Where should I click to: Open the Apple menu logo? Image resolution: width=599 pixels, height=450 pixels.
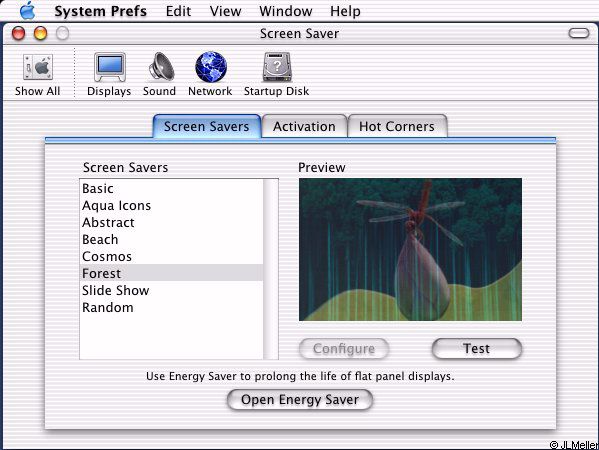click(28, 10)
